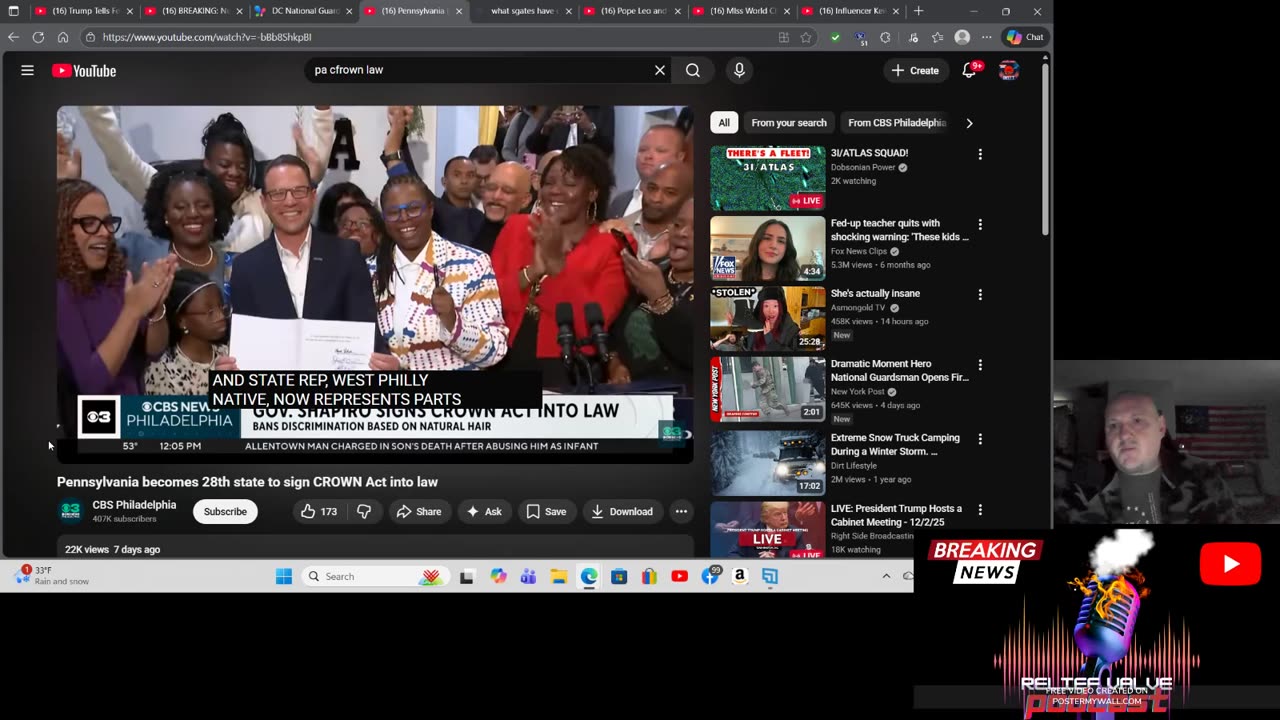
Task: Open CBS Philadelphia channel avatar
Action: coord(70,511)
